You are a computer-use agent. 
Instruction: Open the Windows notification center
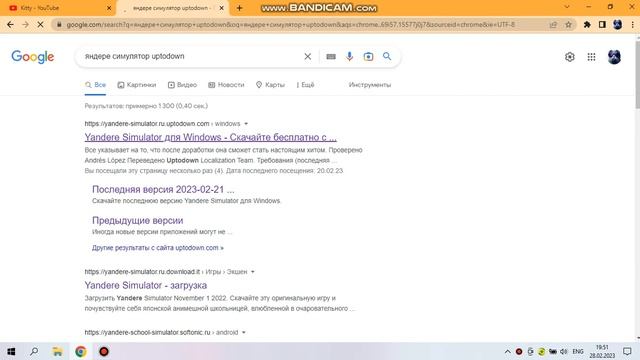click(x=627, y=351)
